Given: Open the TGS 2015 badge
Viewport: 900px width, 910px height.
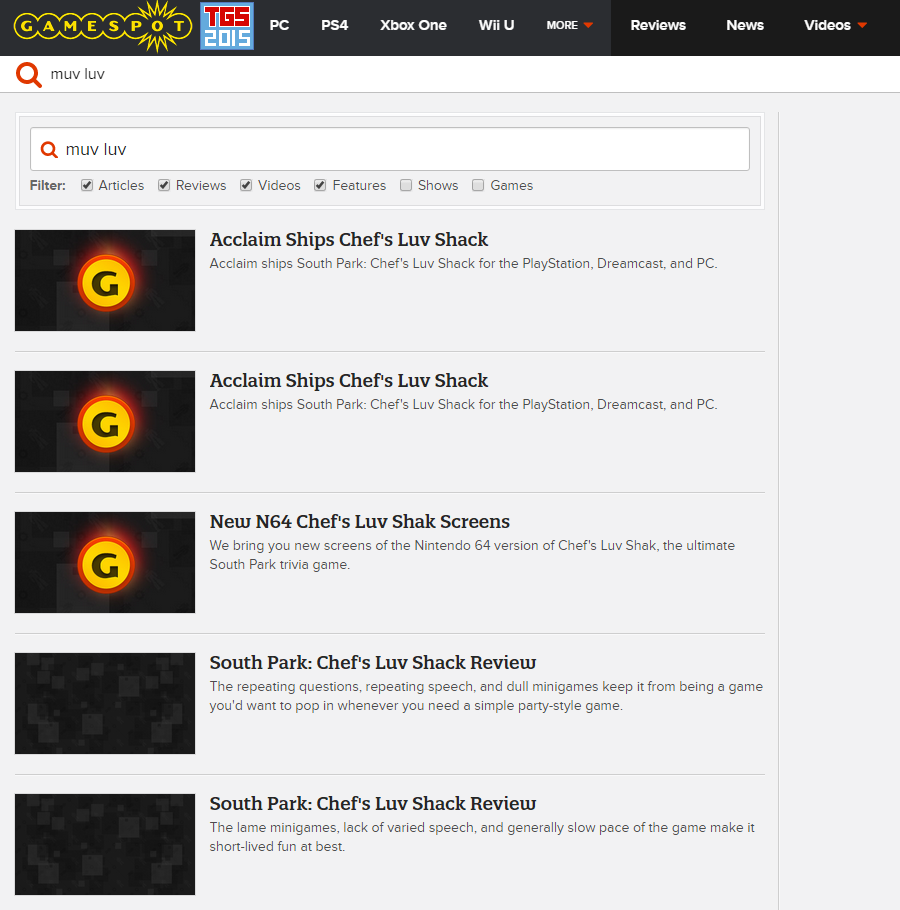Looking at the screenshot, I should pyautogui.click(x=227, y=26).
